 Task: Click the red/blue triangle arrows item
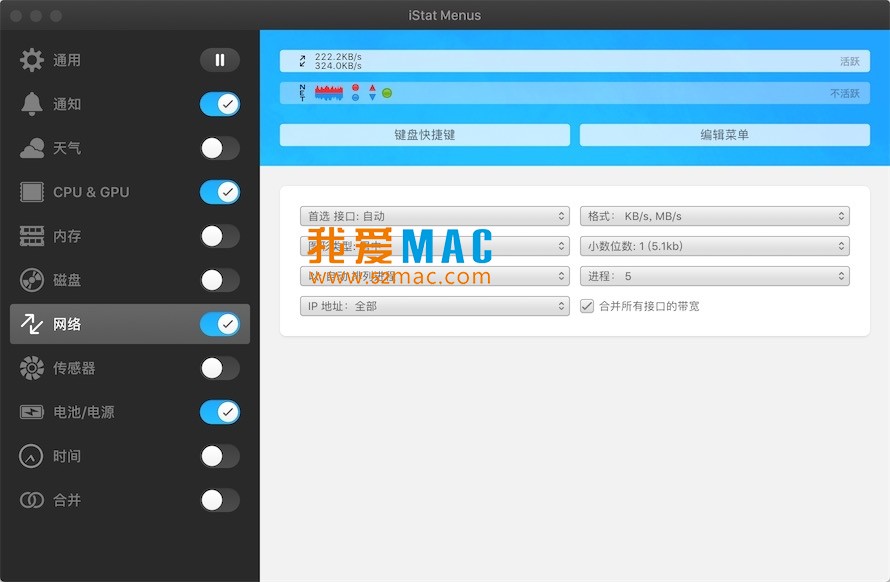click(372, 93)
